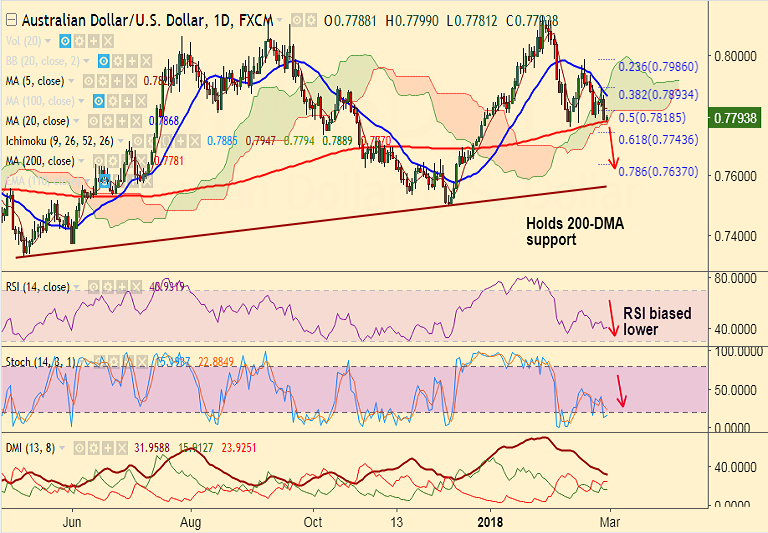Screen dimensions: 768x533
Task: Open settings gear for MA (20, close)
Action: (108, 121)
